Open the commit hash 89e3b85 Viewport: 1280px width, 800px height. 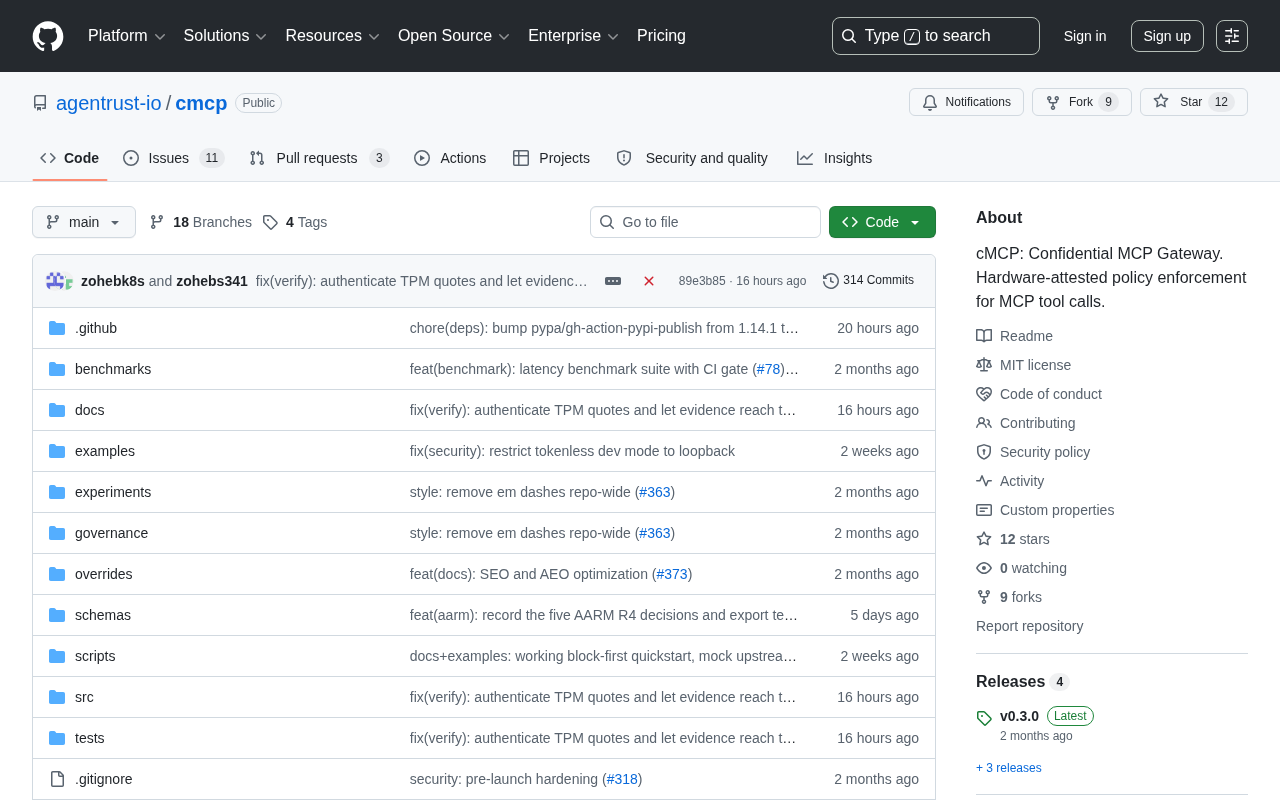pyautogui.click(x=702, y=281)
